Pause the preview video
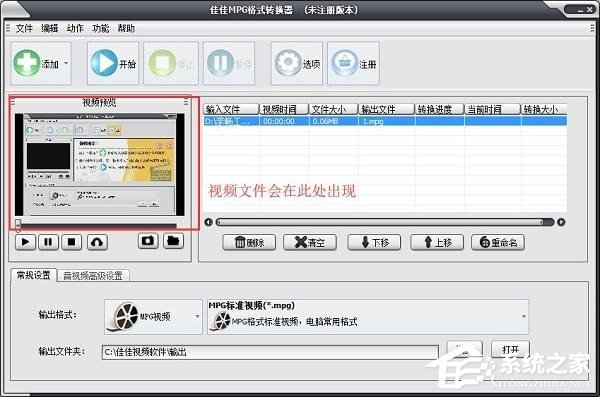This screenshot has width=600, height=397. 48,242
